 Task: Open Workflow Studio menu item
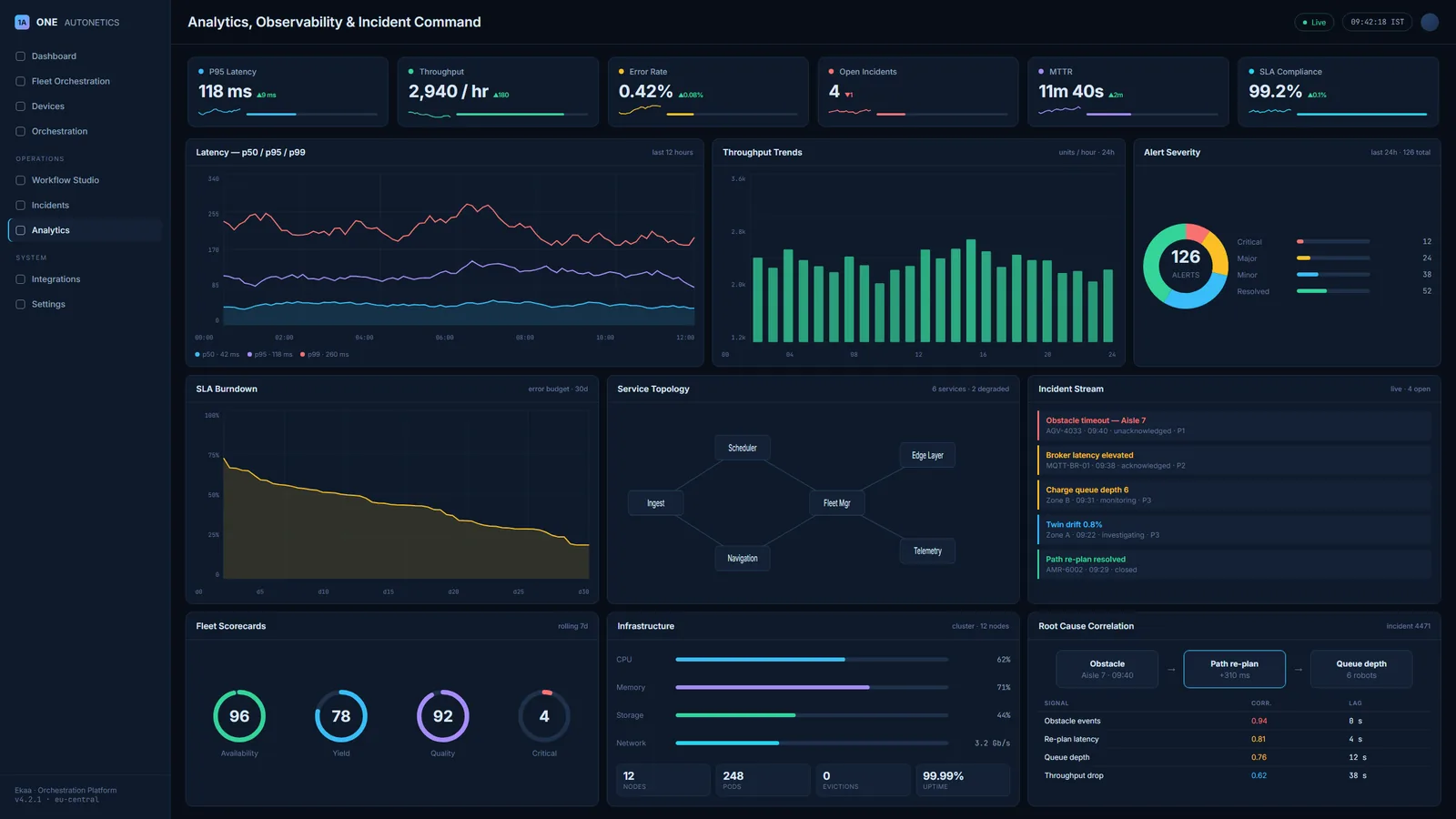85,180
